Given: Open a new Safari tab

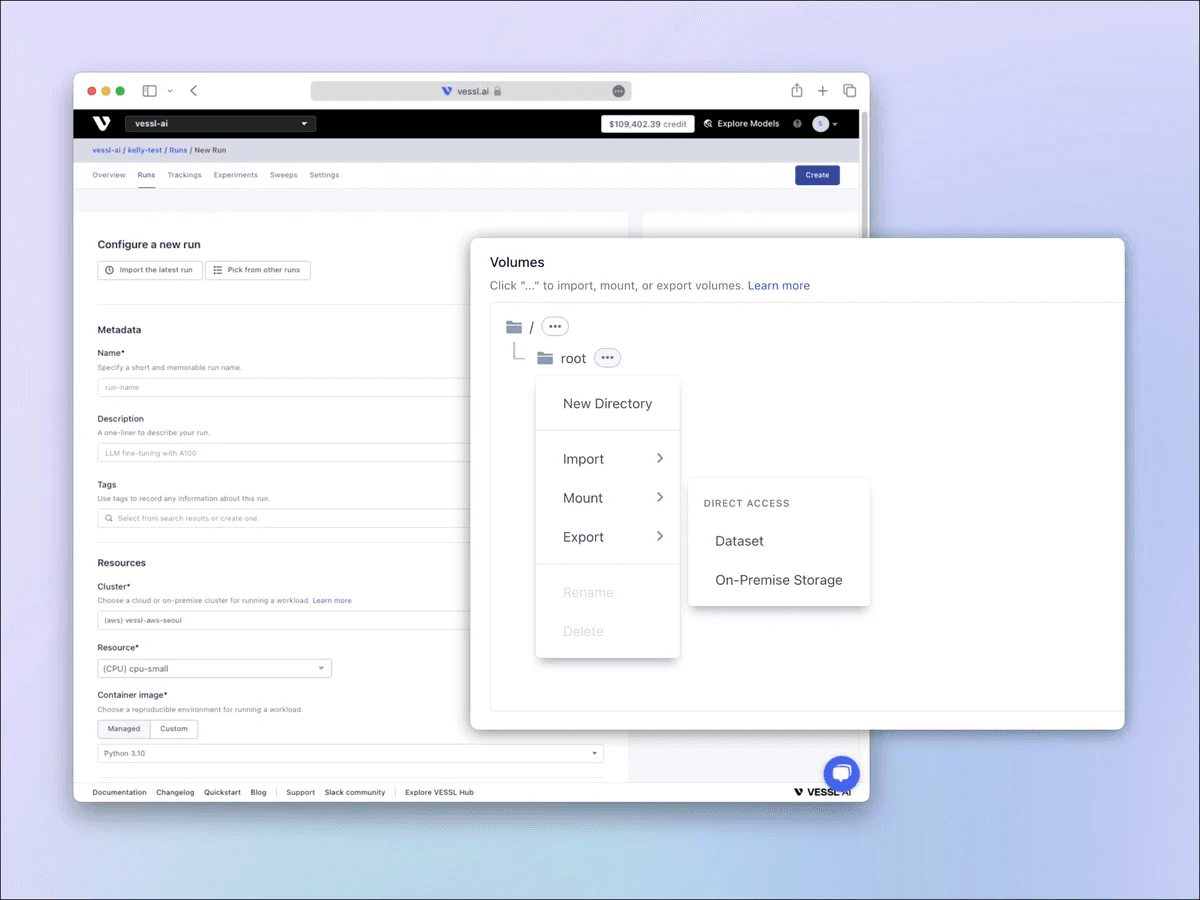Looking at the screenshot, I should 823,91.
